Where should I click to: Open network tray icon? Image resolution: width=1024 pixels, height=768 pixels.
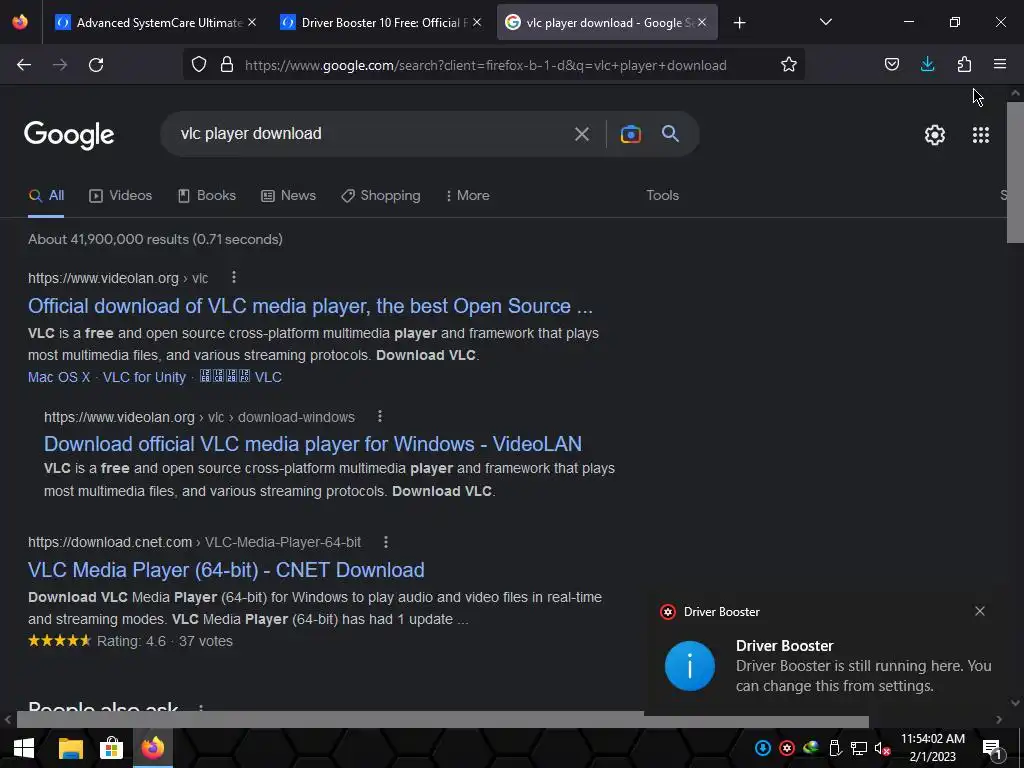(859, 748)
